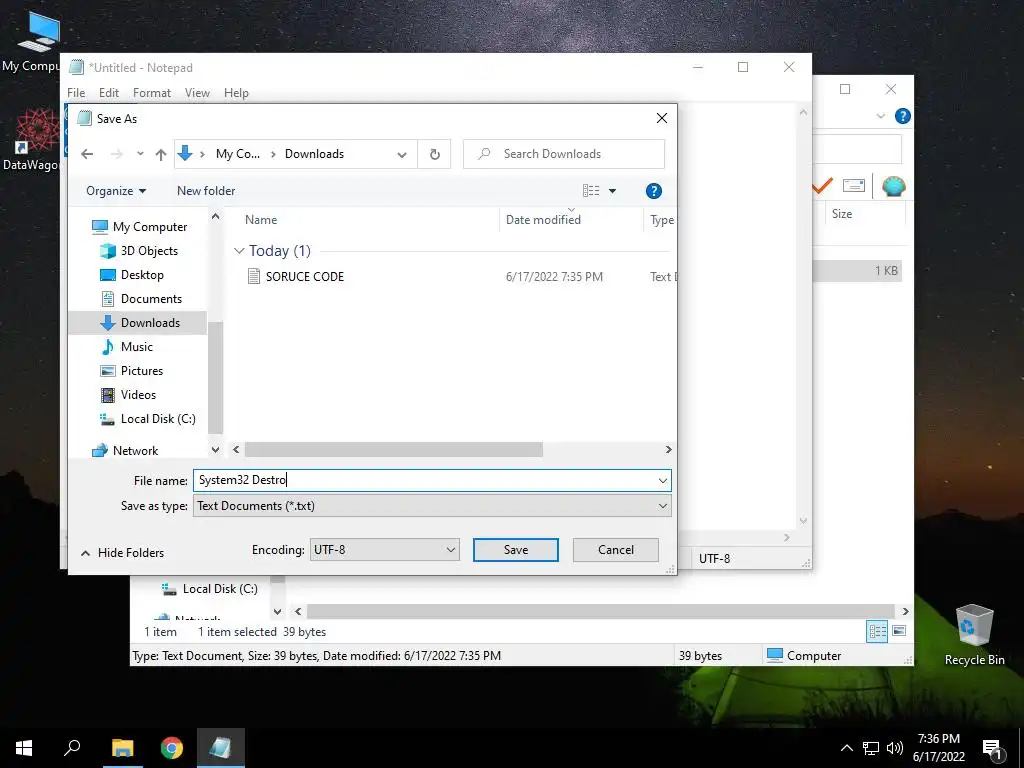
Task: Open Notepad Format menu
Action: point(152,93)
